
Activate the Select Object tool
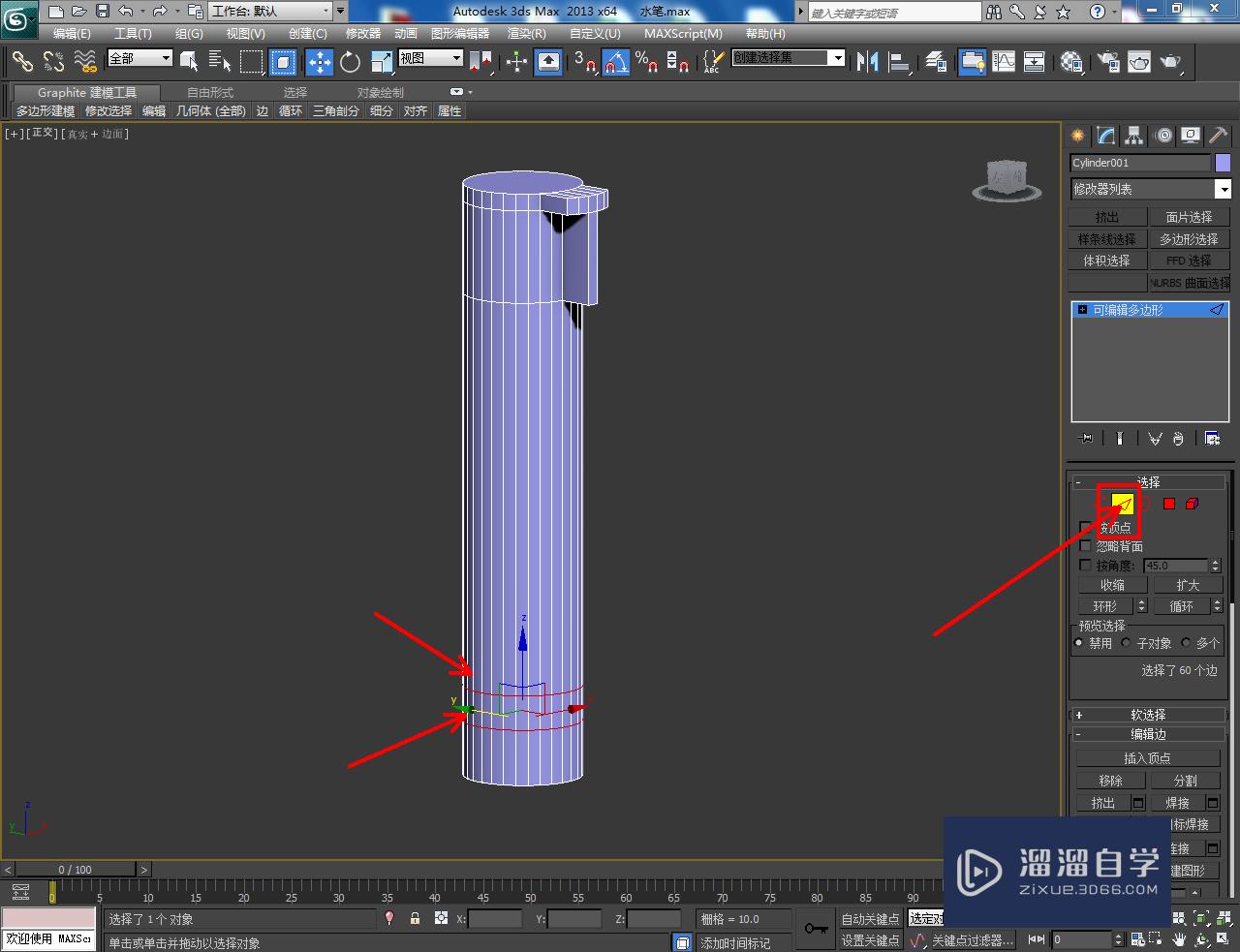(x=190, y=62)
